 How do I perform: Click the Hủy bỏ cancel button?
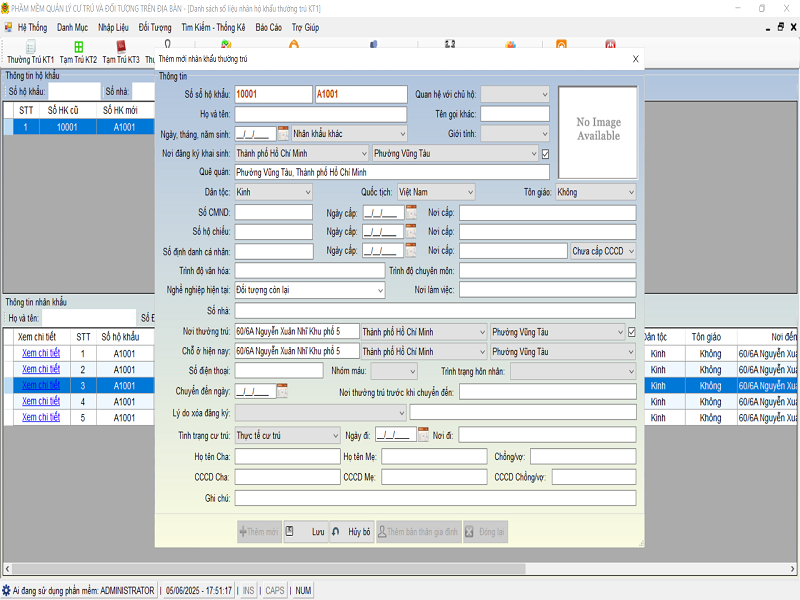pos(352,532)
